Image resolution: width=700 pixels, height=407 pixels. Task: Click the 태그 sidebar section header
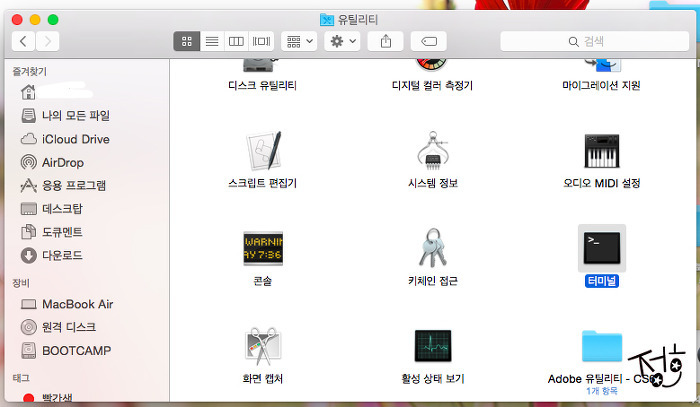(x=21, y=378)
